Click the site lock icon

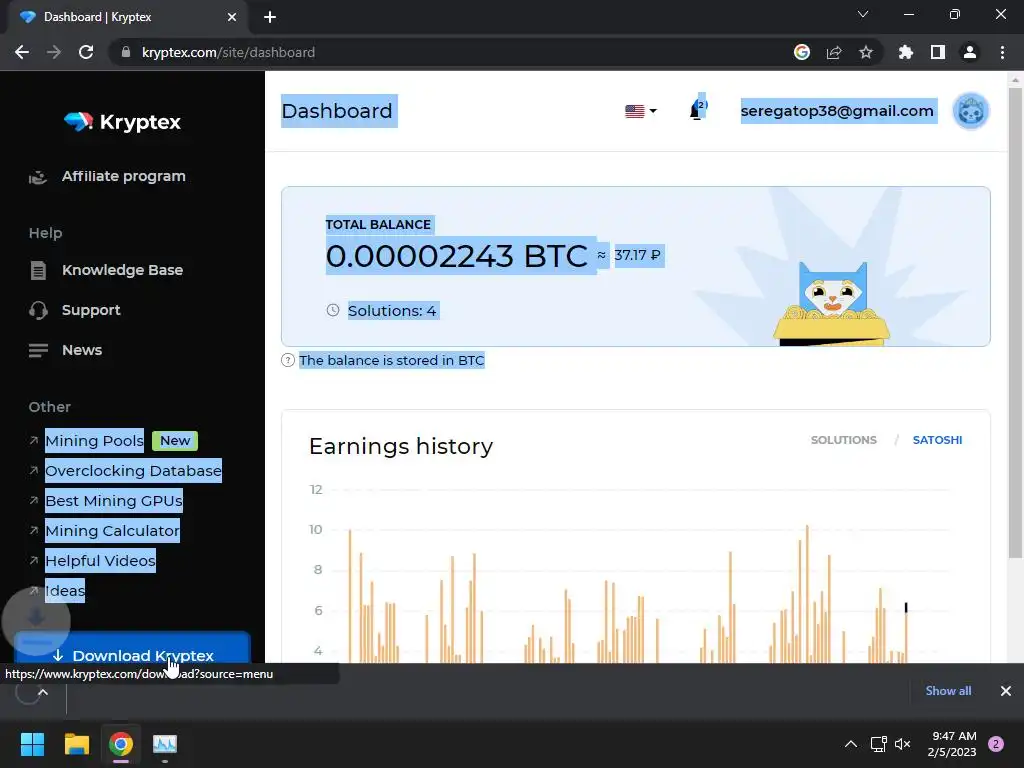pos(126,52)
